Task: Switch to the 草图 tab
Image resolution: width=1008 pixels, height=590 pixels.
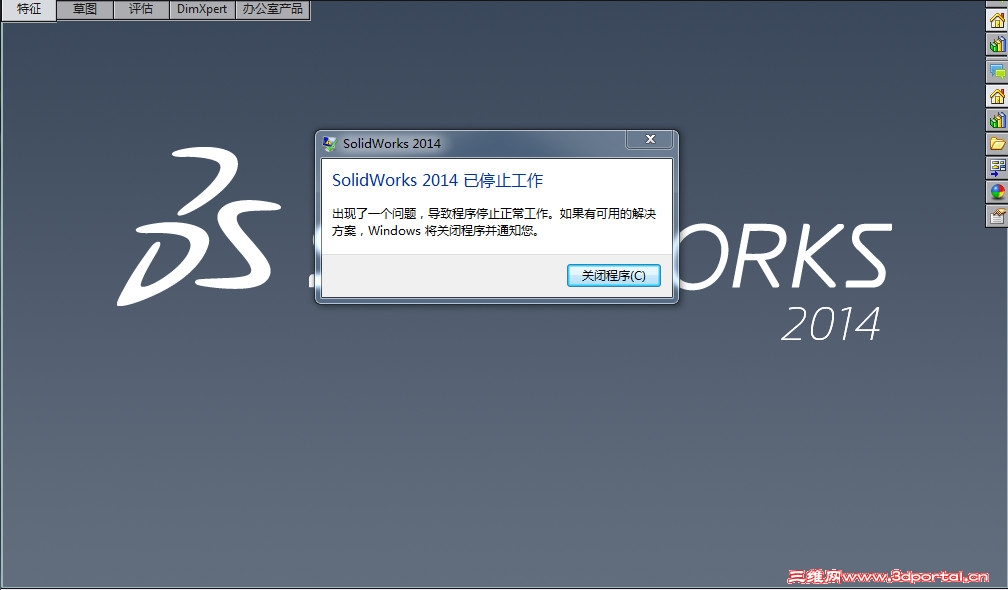Action: (x=85, y=10)
